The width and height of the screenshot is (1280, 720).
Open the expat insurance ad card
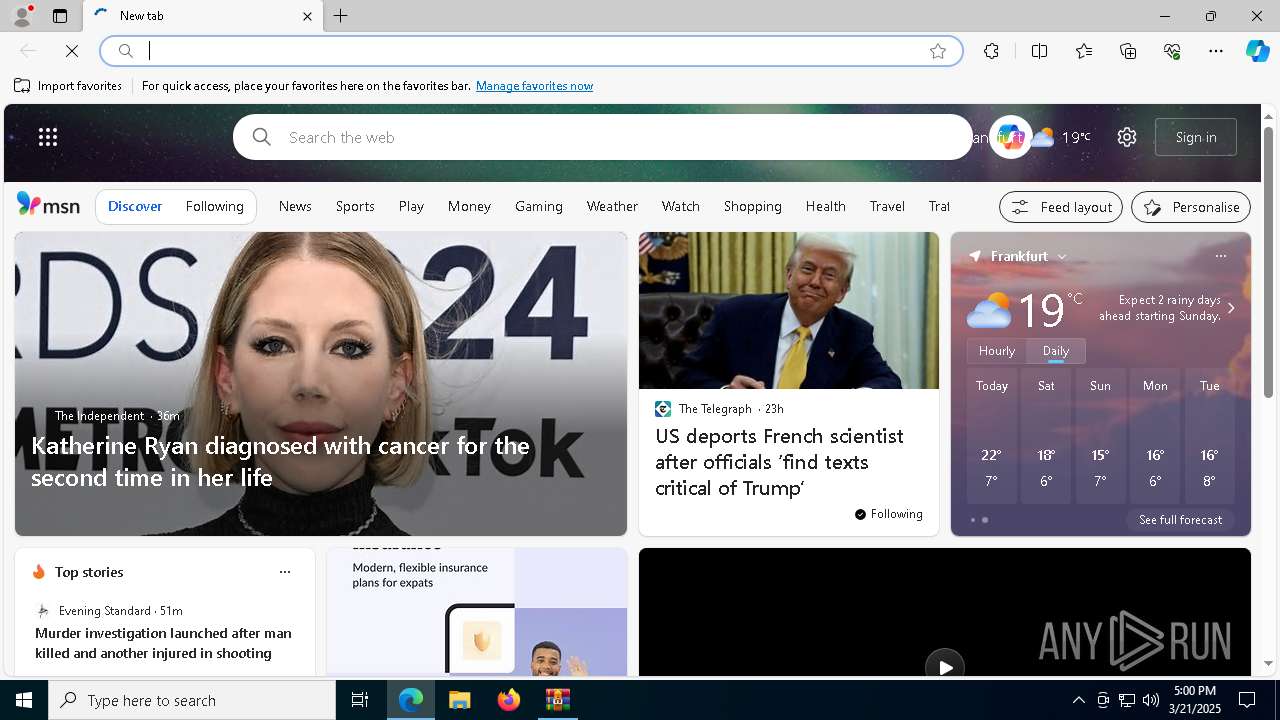(477, 612)
